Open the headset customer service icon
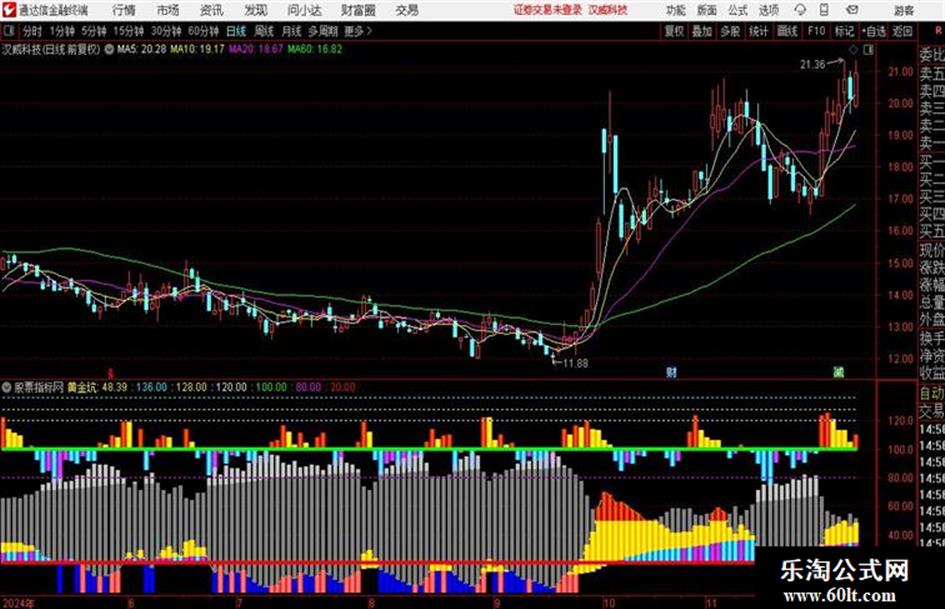 pos(800,10)
